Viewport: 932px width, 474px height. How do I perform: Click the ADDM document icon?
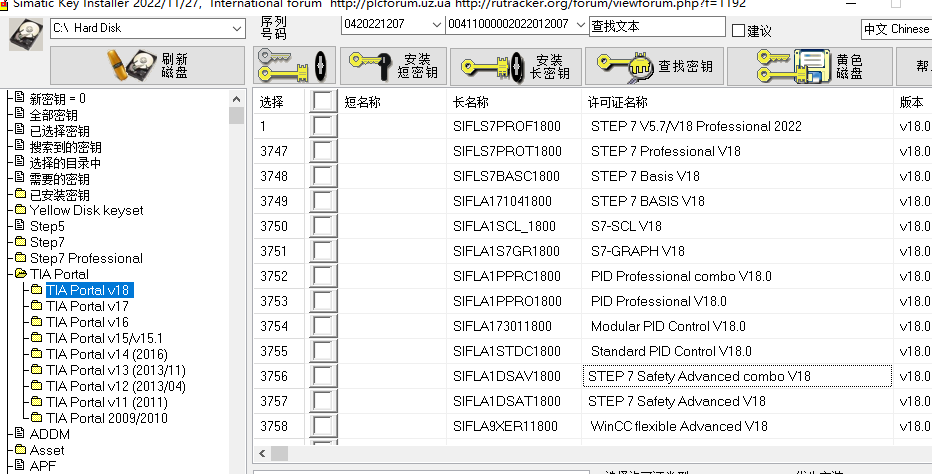(20, 434)
